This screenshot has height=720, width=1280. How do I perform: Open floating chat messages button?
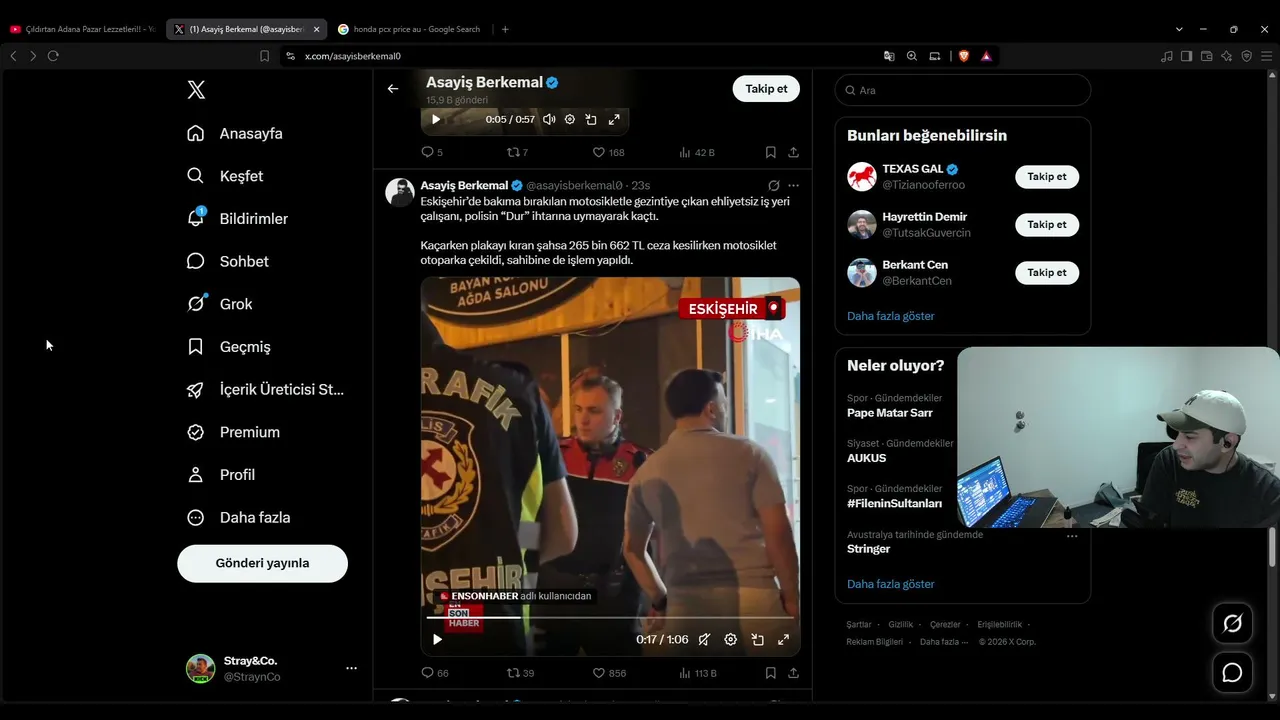1232,673
